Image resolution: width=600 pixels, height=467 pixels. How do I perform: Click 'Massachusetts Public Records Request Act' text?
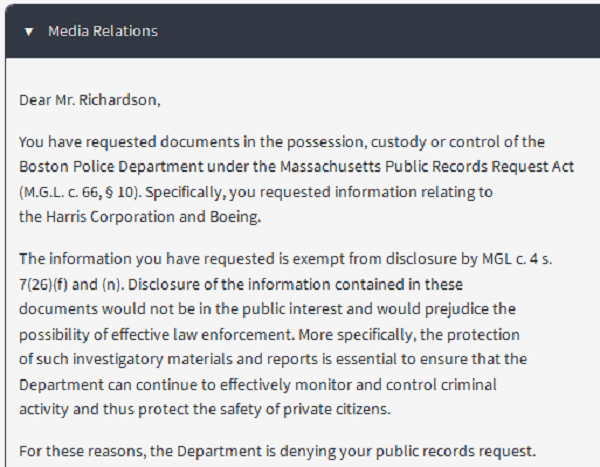pyautogui.click(x=427, y=167)
